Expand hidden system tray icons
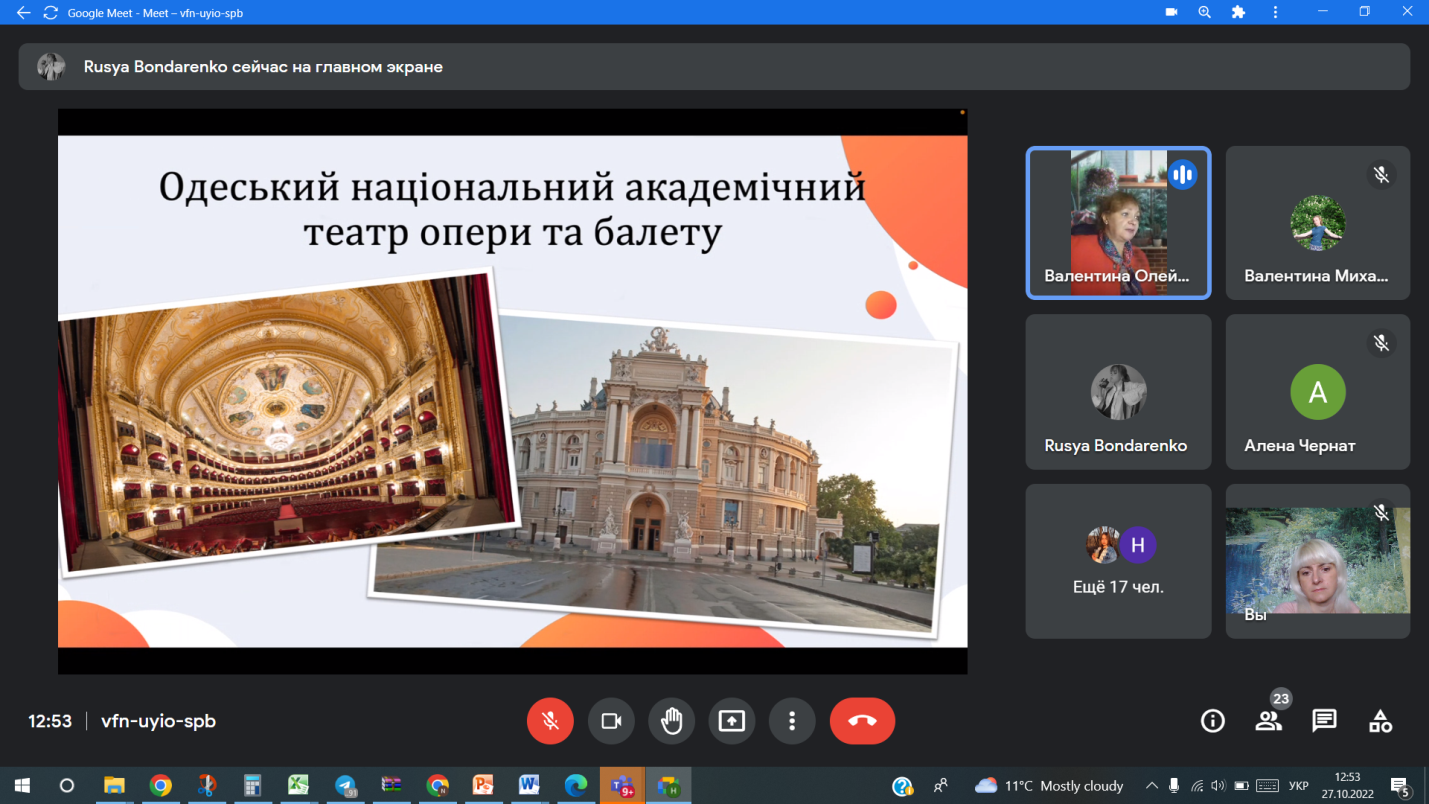1429x804 pixels. click(x=1151, y=786)
